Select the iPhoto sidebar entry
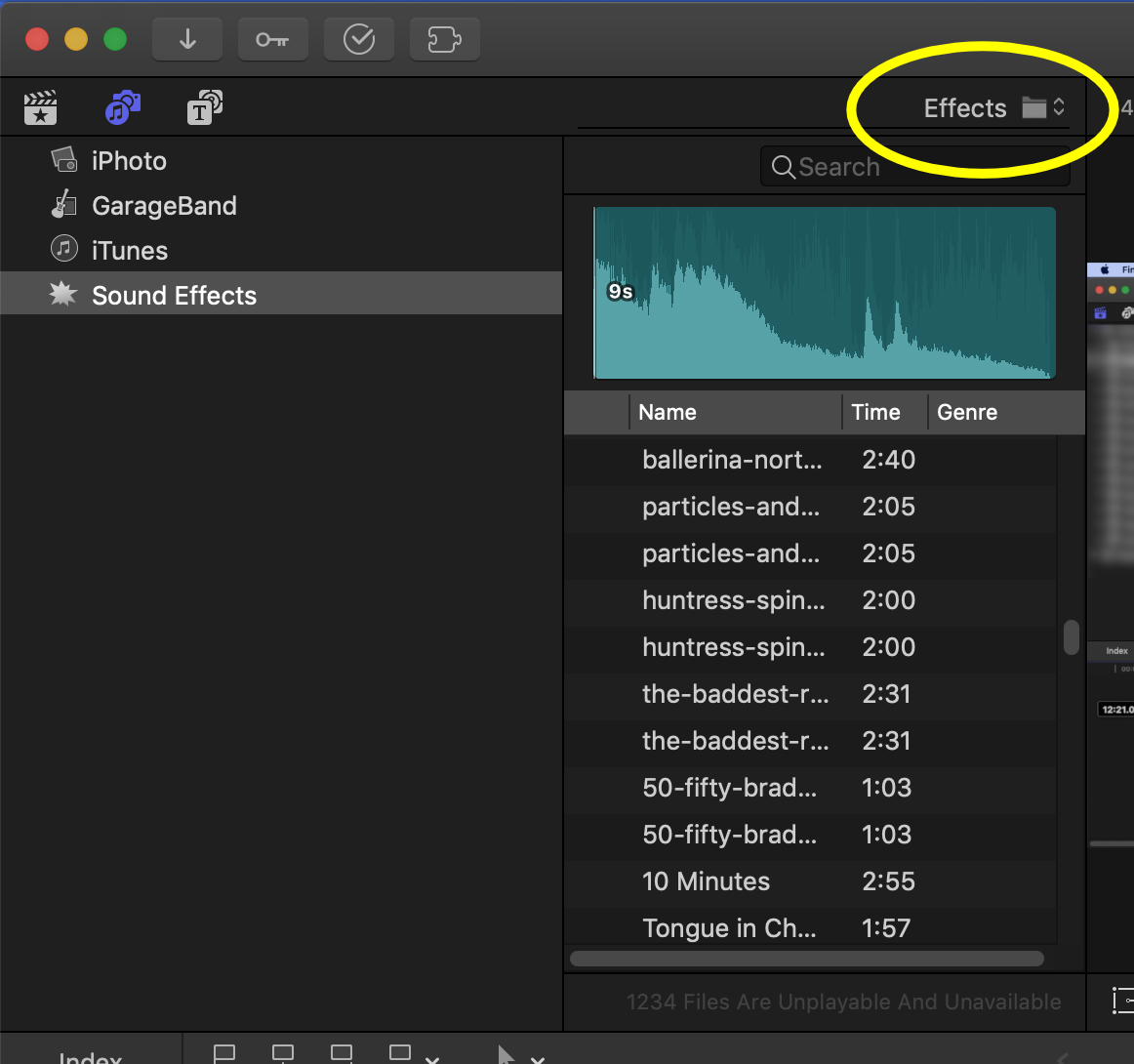This screenshot has height=1064, width=1134. point(129,161)
